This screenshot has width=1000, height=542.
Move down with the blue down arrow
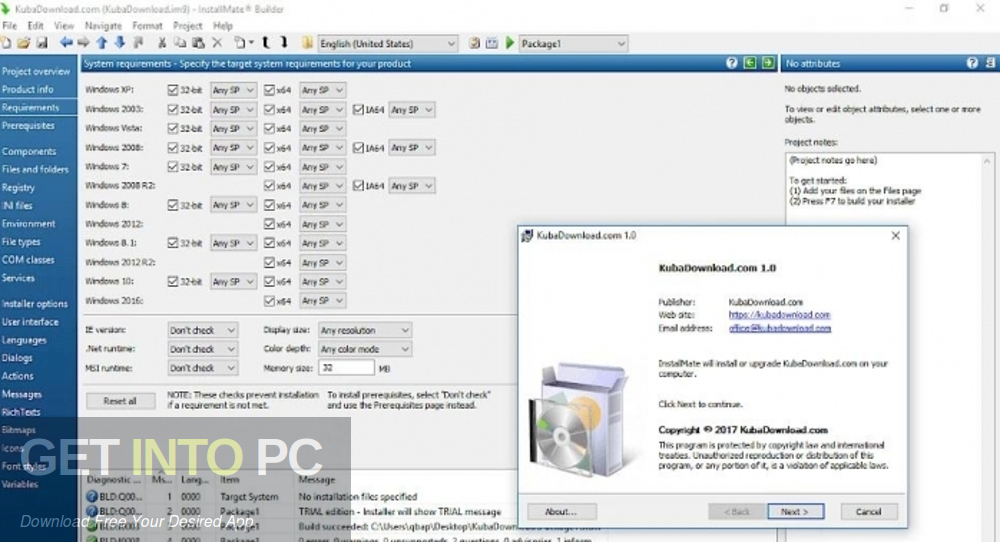(x=119, y=43)
